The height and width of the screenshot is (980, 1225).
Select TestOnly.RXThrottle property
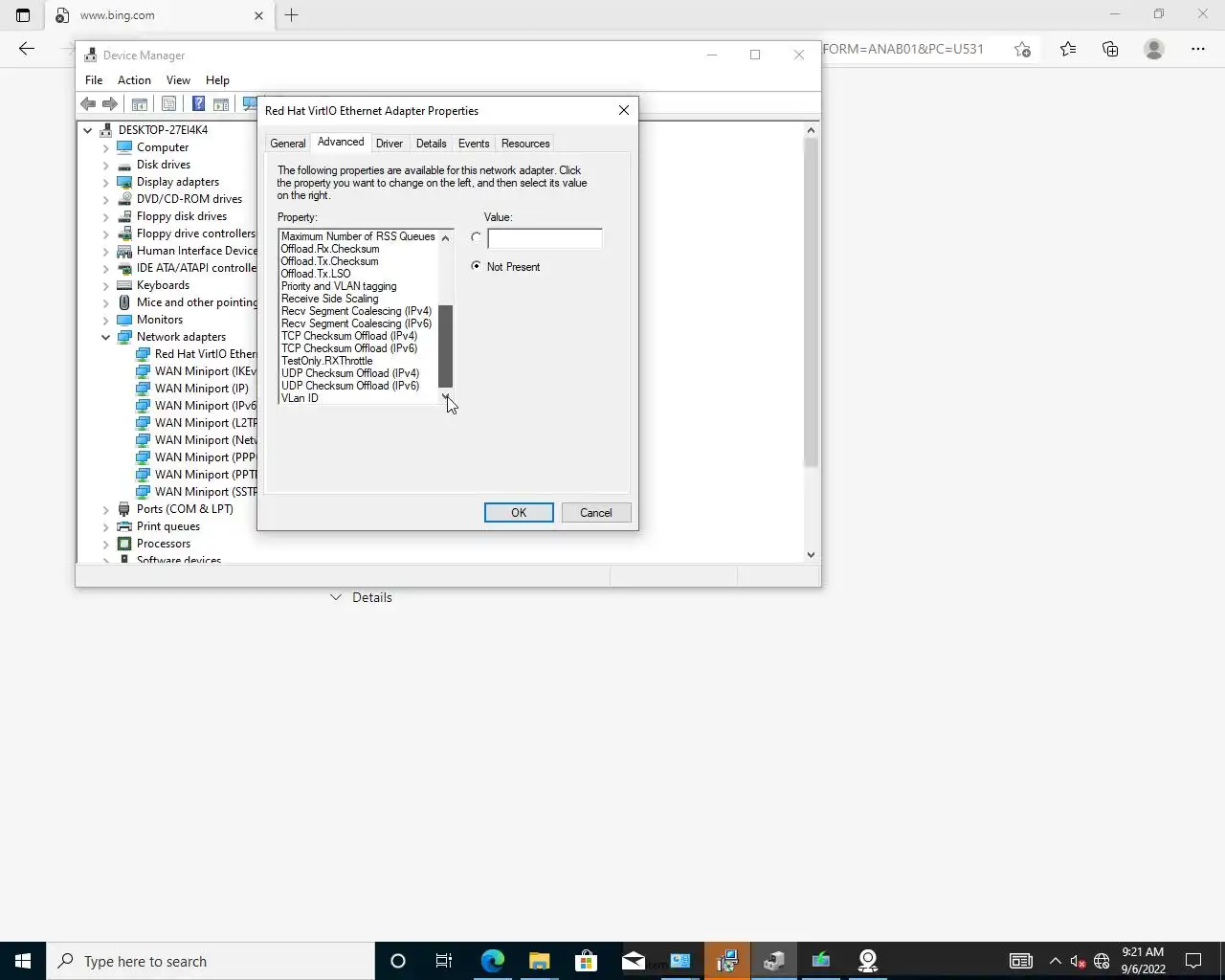326,361
